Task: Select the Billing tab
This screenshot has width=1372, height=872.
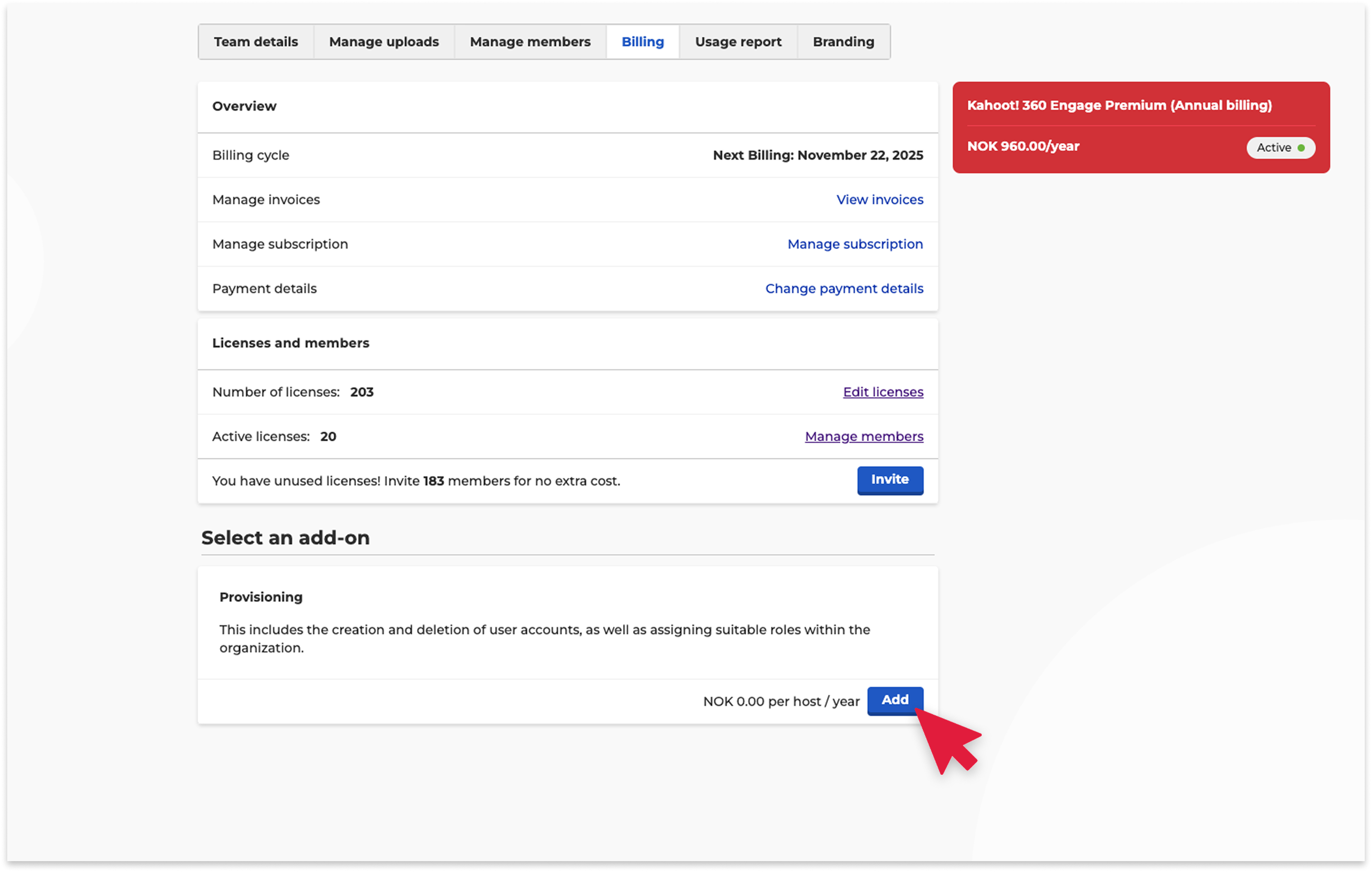Action: (x=643, y=42)
